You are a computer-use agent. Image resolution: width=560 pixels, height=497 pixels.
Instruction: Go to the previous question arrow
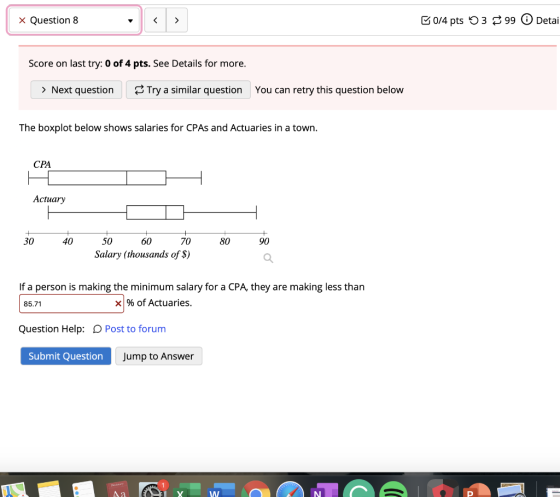(x=155, y=20)
